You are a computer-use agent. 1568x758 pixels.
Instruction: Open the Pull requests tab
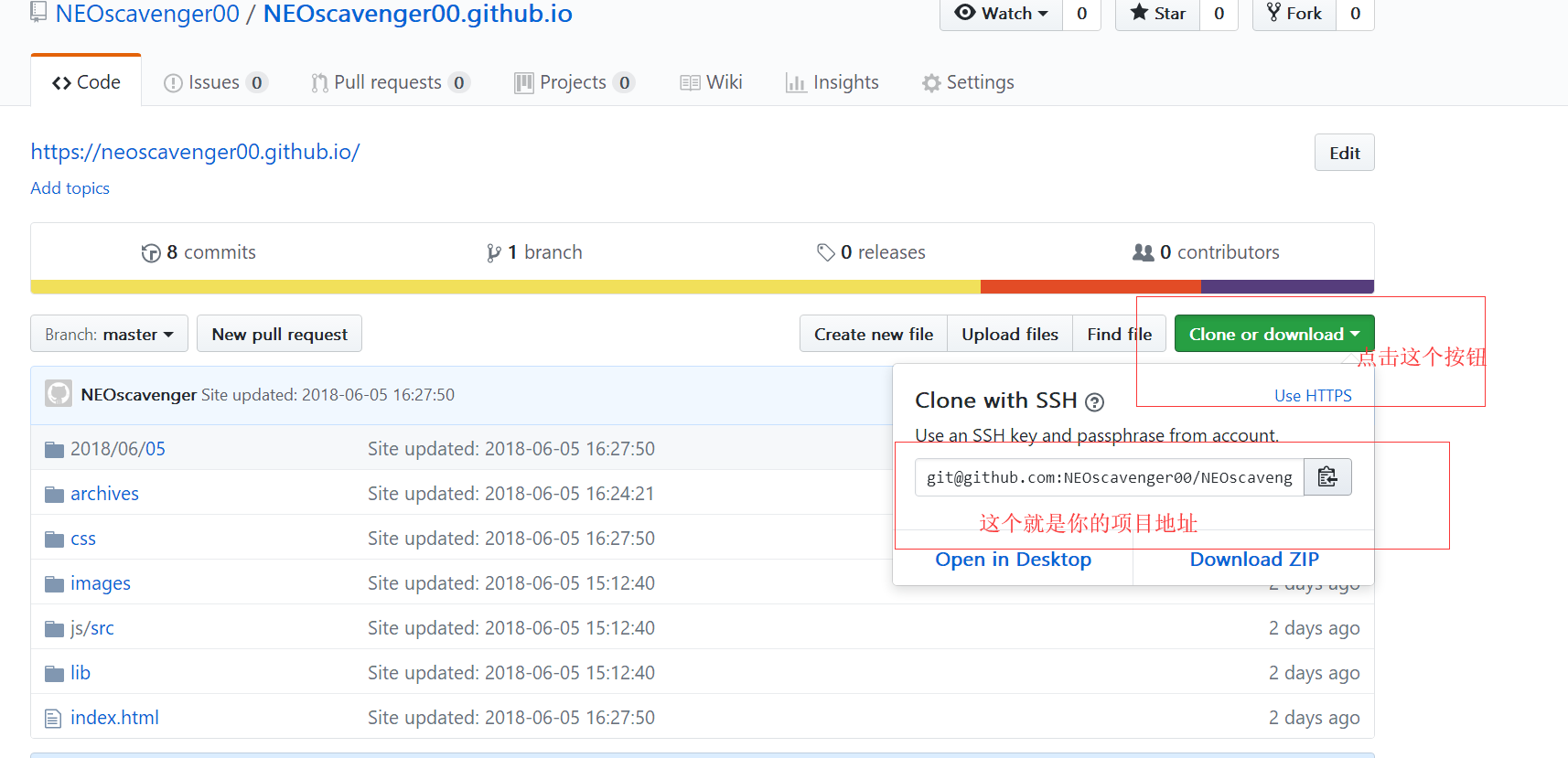391,82
